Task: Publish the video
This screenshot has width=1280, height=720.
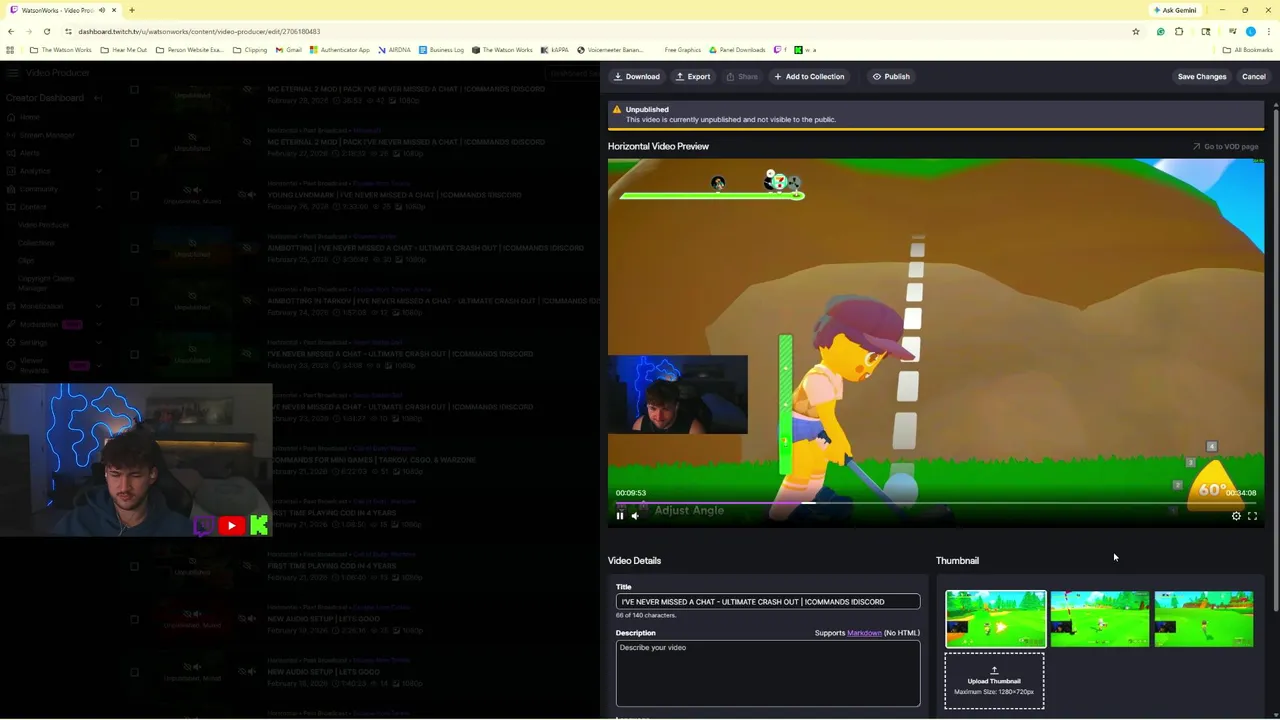Action: (890, 77)
